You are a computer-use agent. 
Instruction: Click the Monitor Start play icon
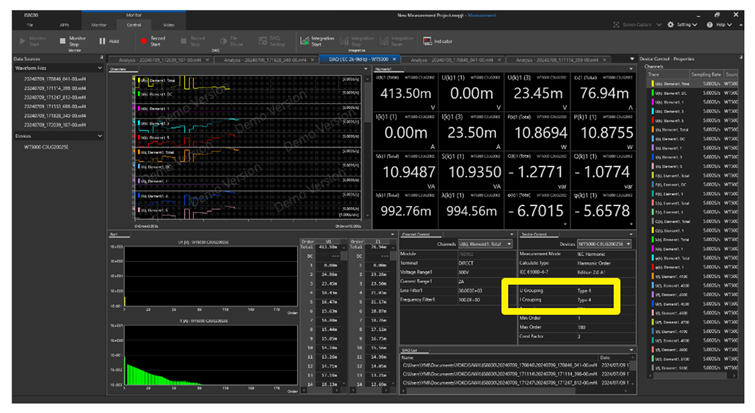23,41
